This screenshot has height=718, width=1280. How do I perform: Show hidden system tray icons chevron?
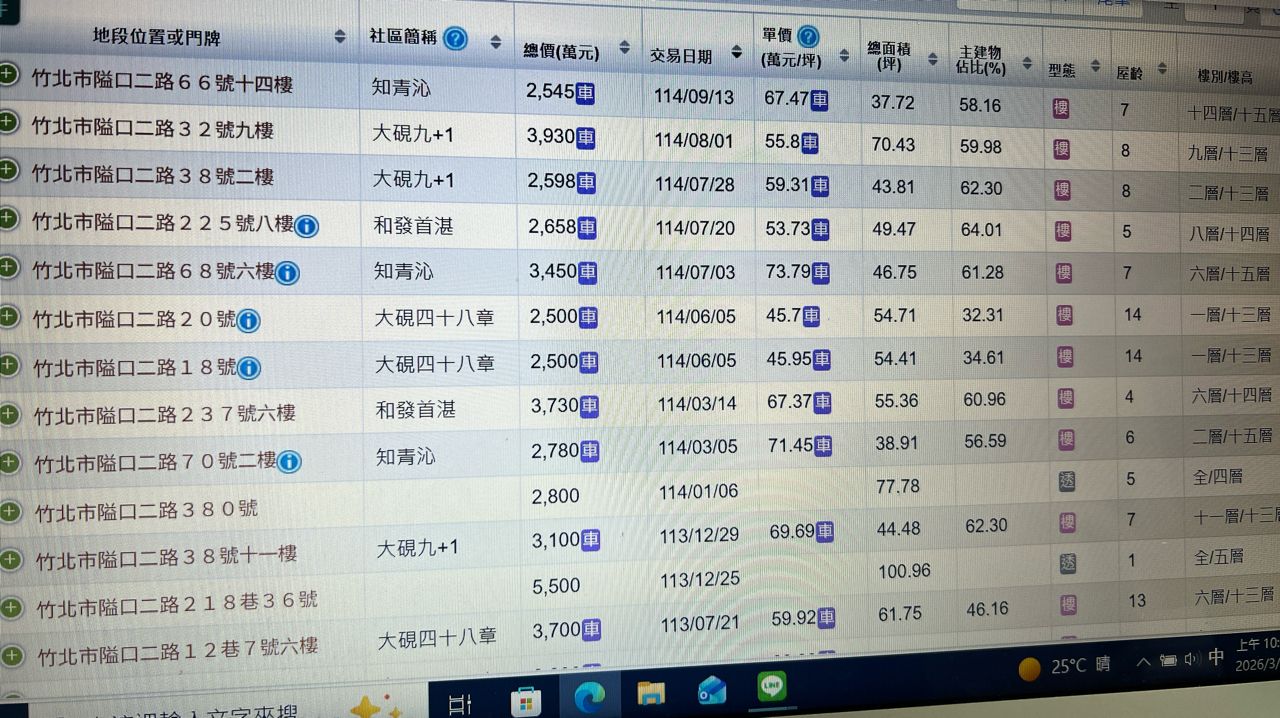[x=1143, y=662]
